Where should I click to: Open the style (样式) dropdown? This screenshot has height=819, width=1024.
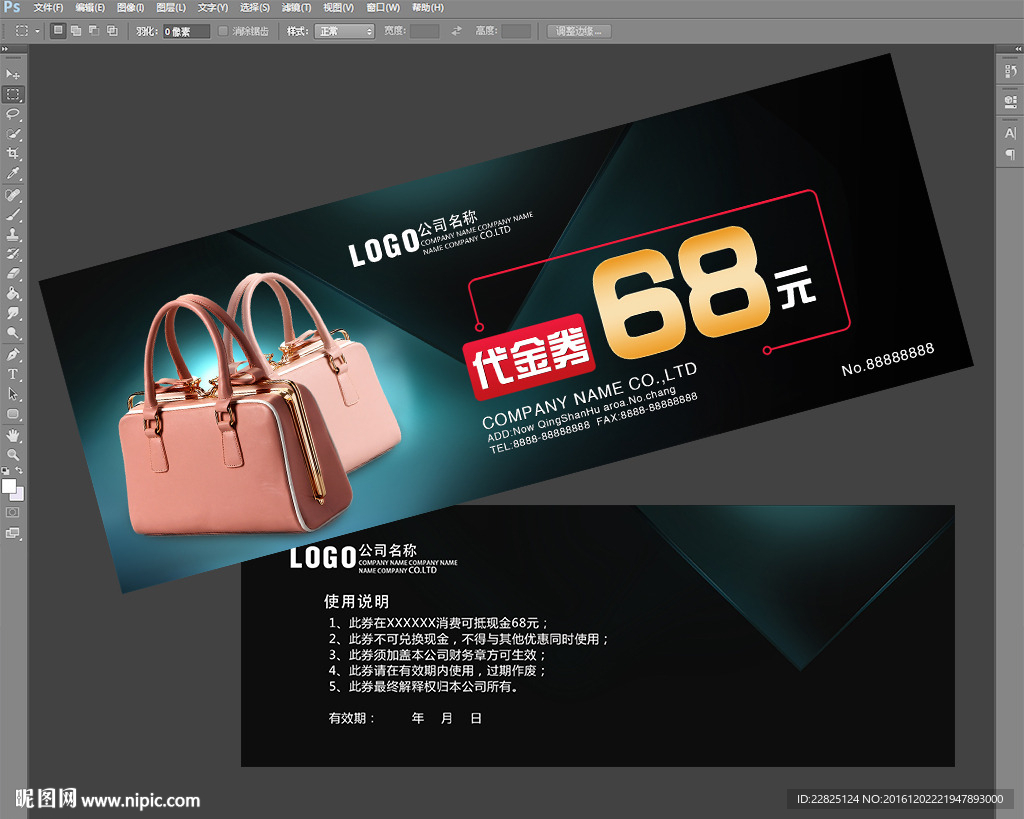click(344, 31)
